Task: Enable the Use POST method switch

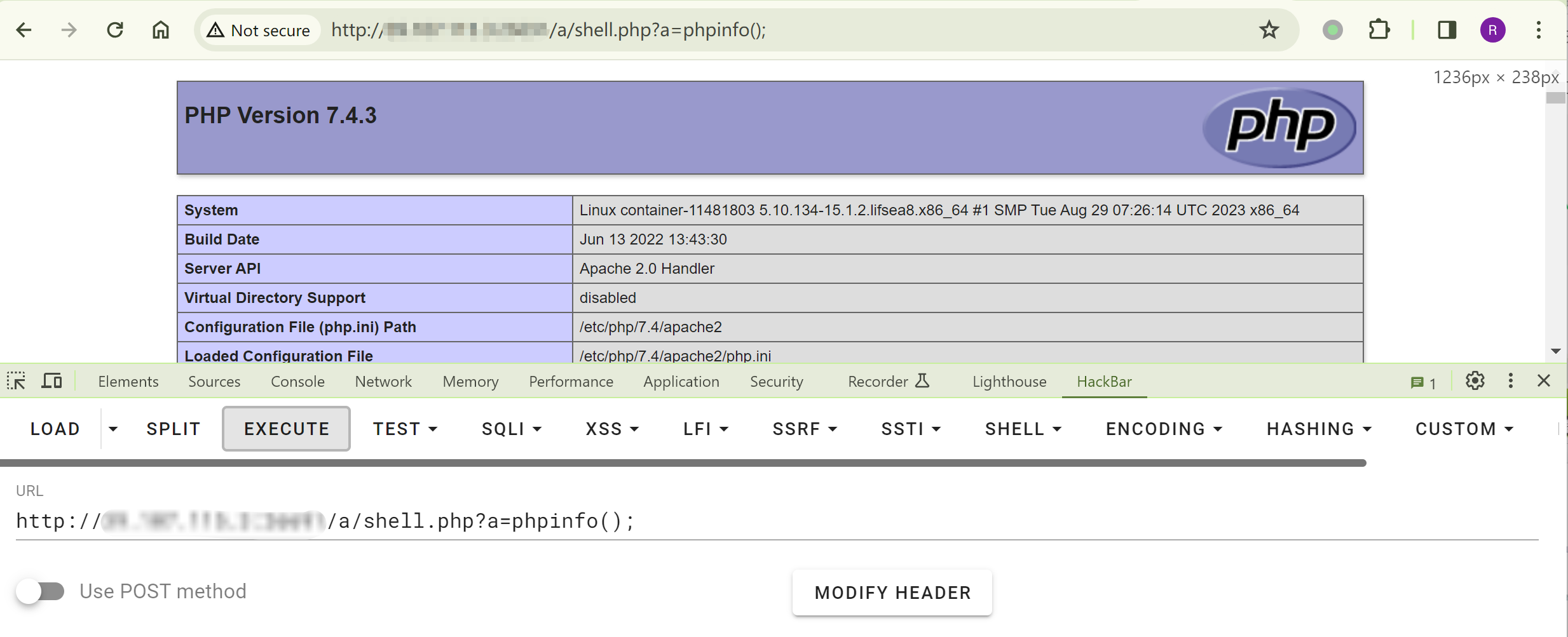Action: 41,591
